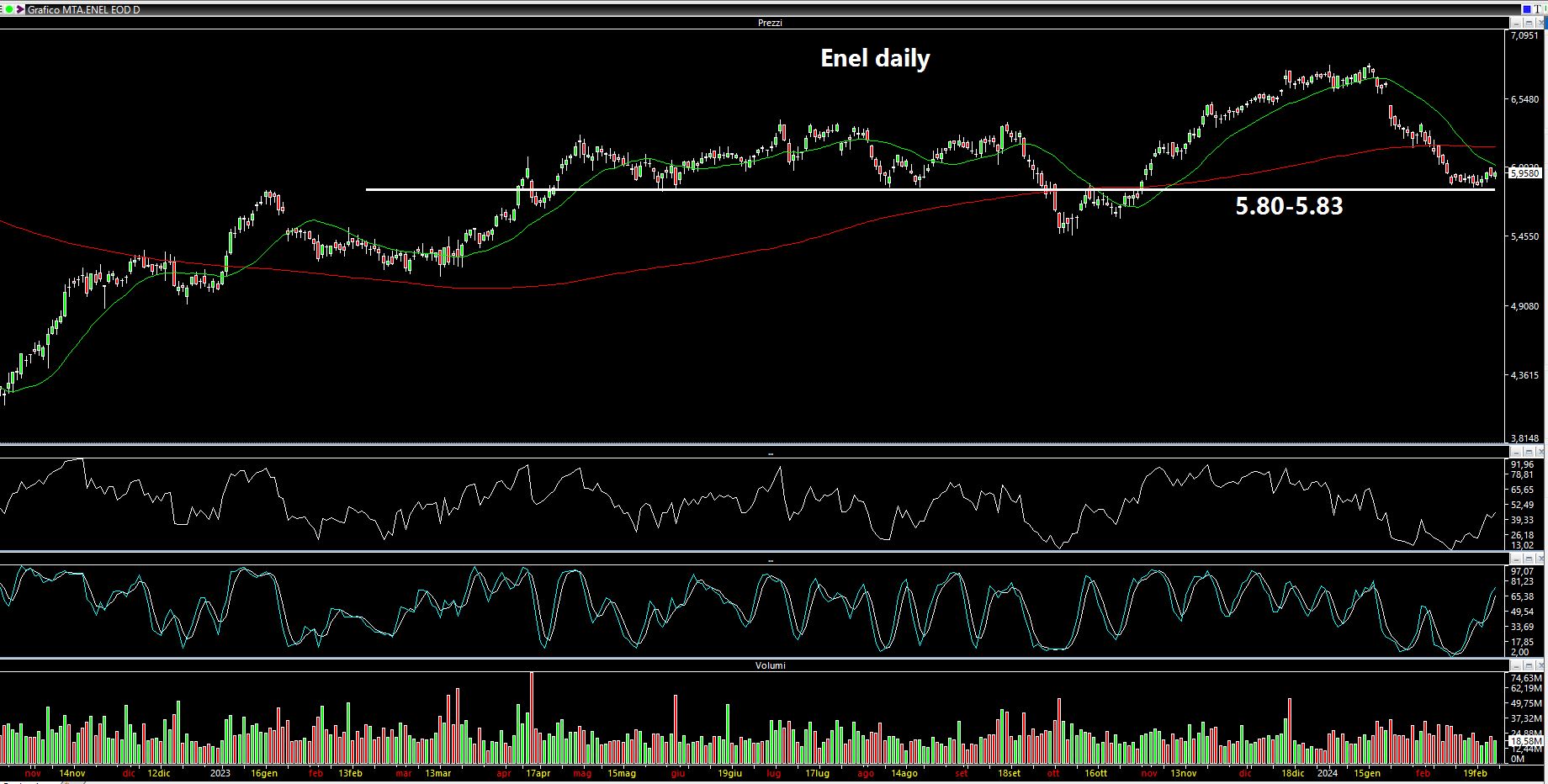Click the tallest red volume bar in April
1548x784 pixels.
coord(532,717)
